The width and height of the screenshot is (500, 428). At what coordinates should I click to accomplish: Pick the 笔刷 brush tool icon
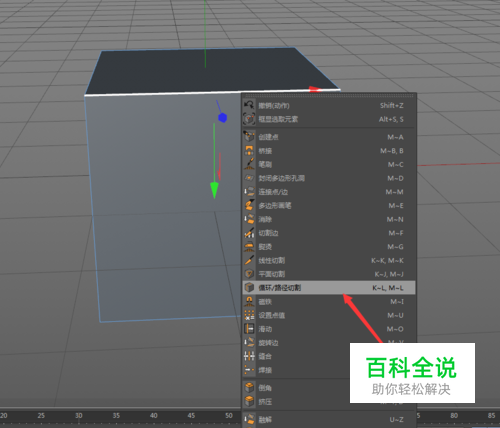(x=249, y=164)
